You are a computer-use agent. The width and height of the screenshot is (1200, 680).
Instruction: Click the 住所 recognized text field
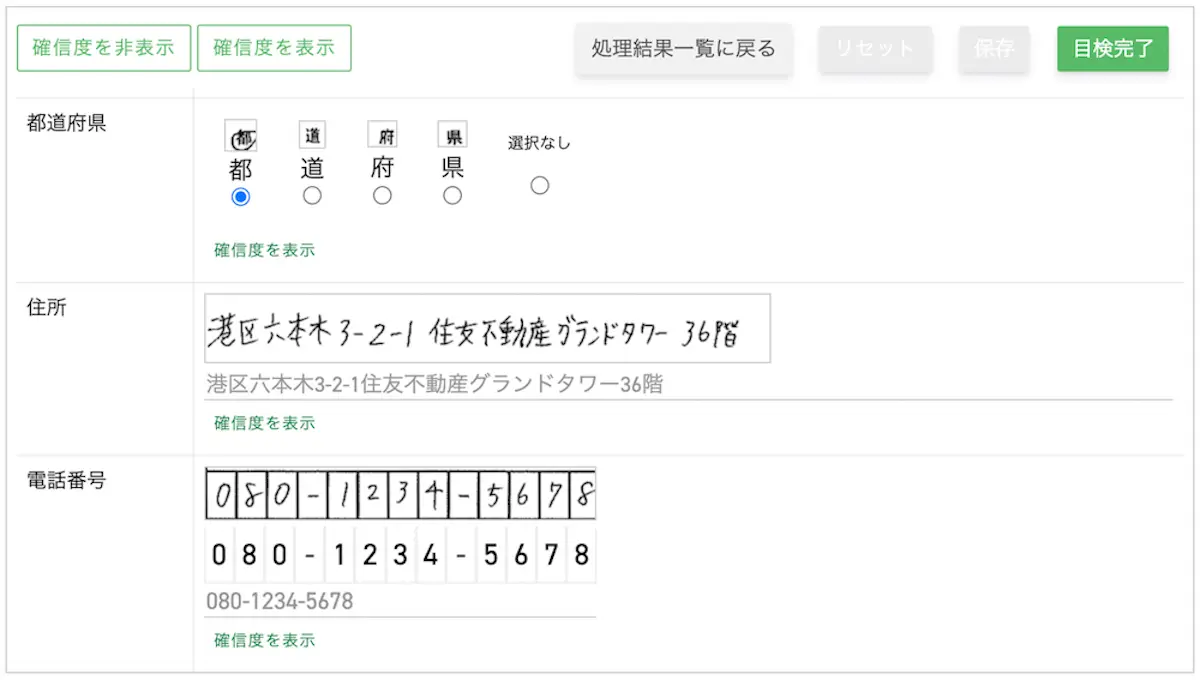point(688,384)
